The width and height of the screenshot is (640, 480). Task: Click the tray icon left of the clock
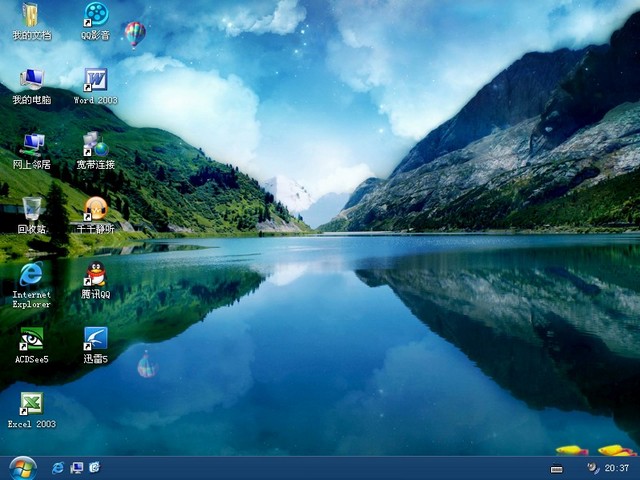pyautogui.click(x=592, y=468)
